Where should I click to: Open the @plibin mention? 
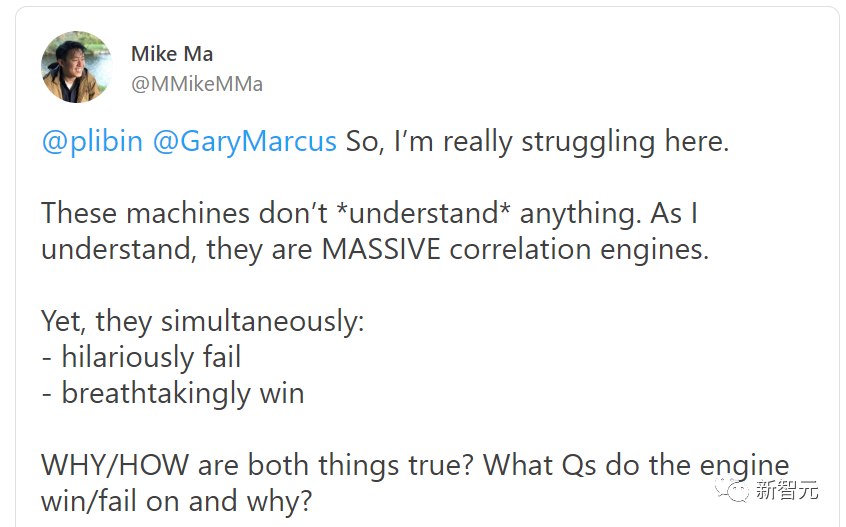pos(92,141)
